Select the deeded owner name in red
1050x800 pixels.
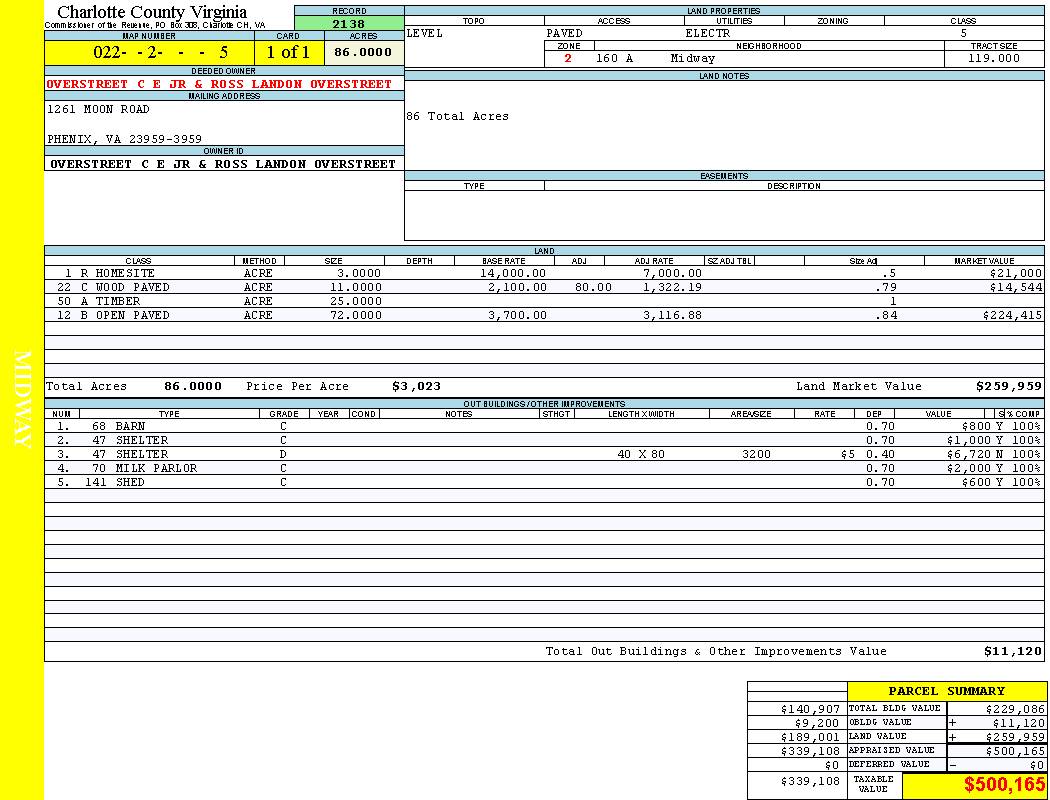point(219,84)
